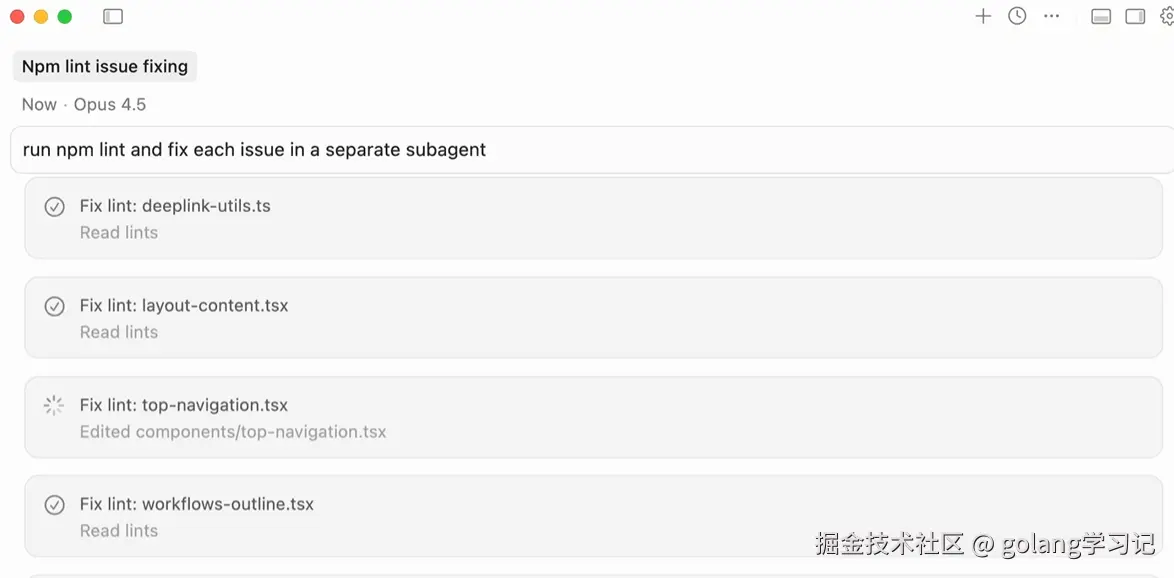This screenshot has width=1174, height=578.
Task: Open the edited components/top-navigation.tsx file link
Action: click(x=233, y=431)
